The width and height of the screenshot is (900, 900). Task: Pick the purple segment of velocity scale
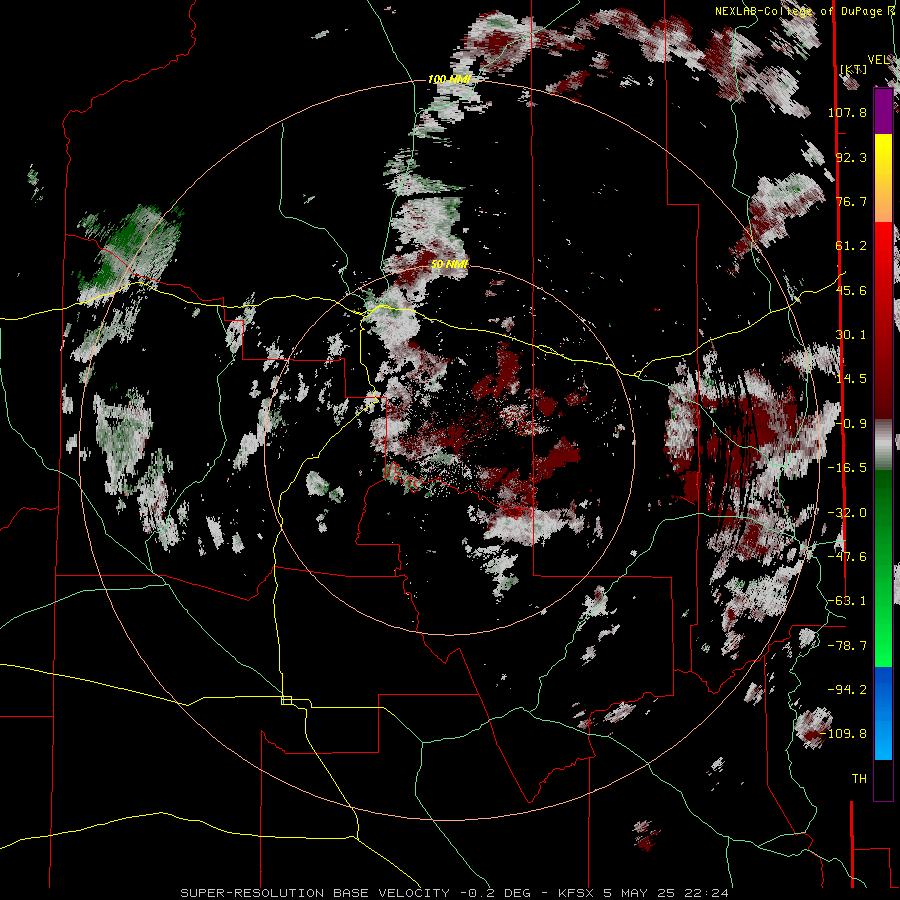(883, 111)
